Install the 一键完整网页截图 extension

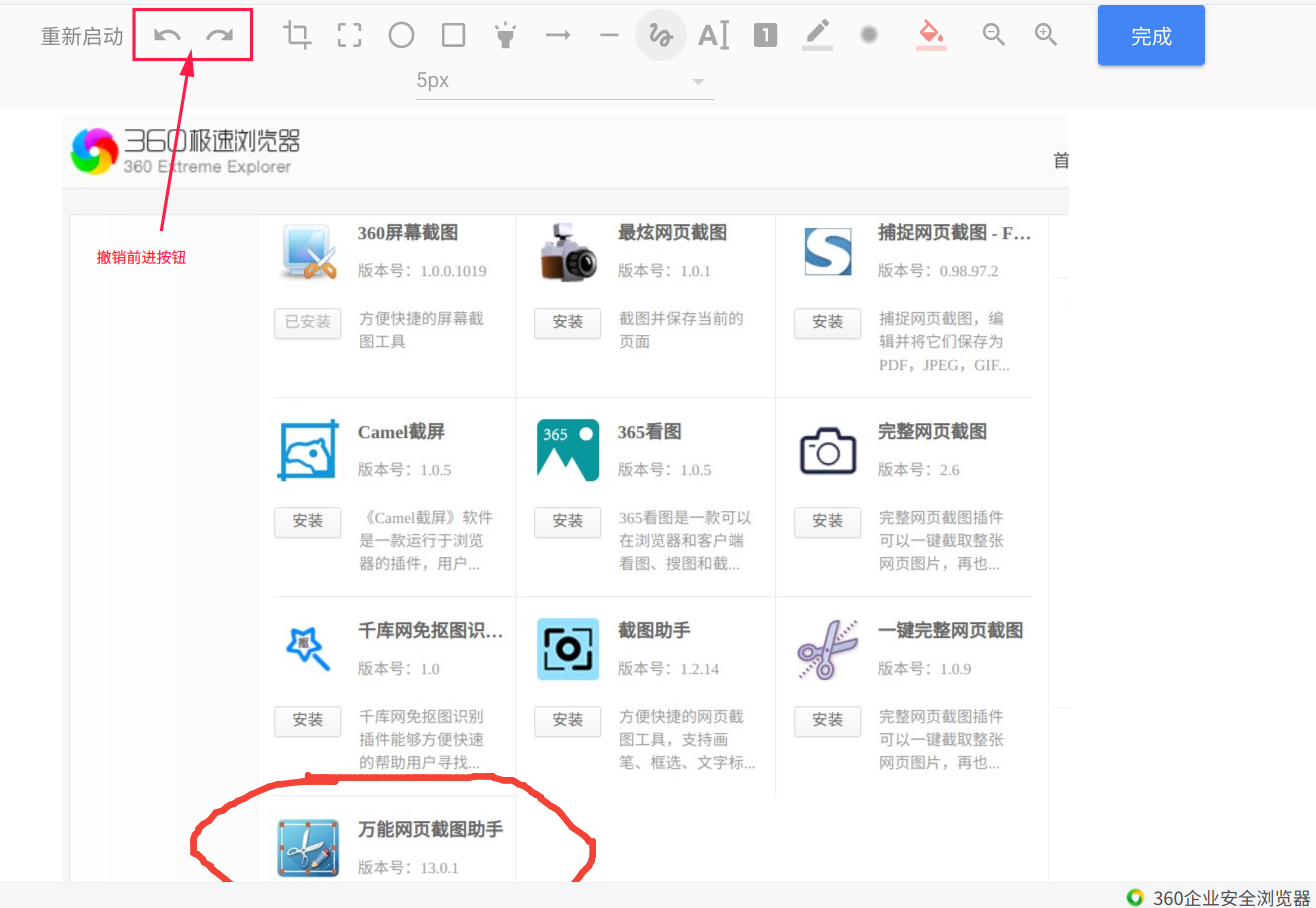point(828,720)
